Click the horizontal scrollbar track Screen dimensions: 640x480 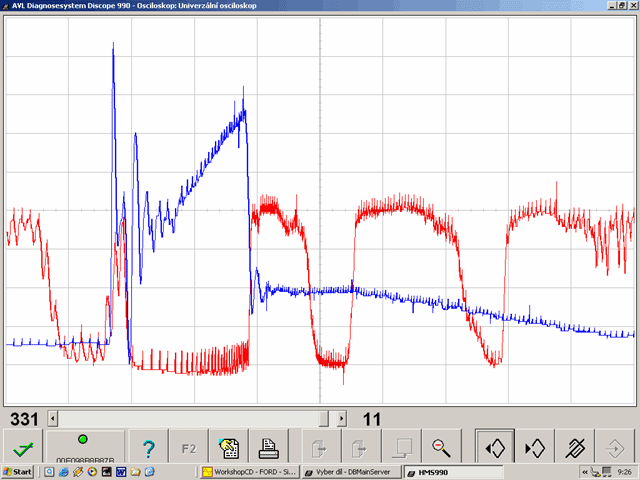coord(188,419)
